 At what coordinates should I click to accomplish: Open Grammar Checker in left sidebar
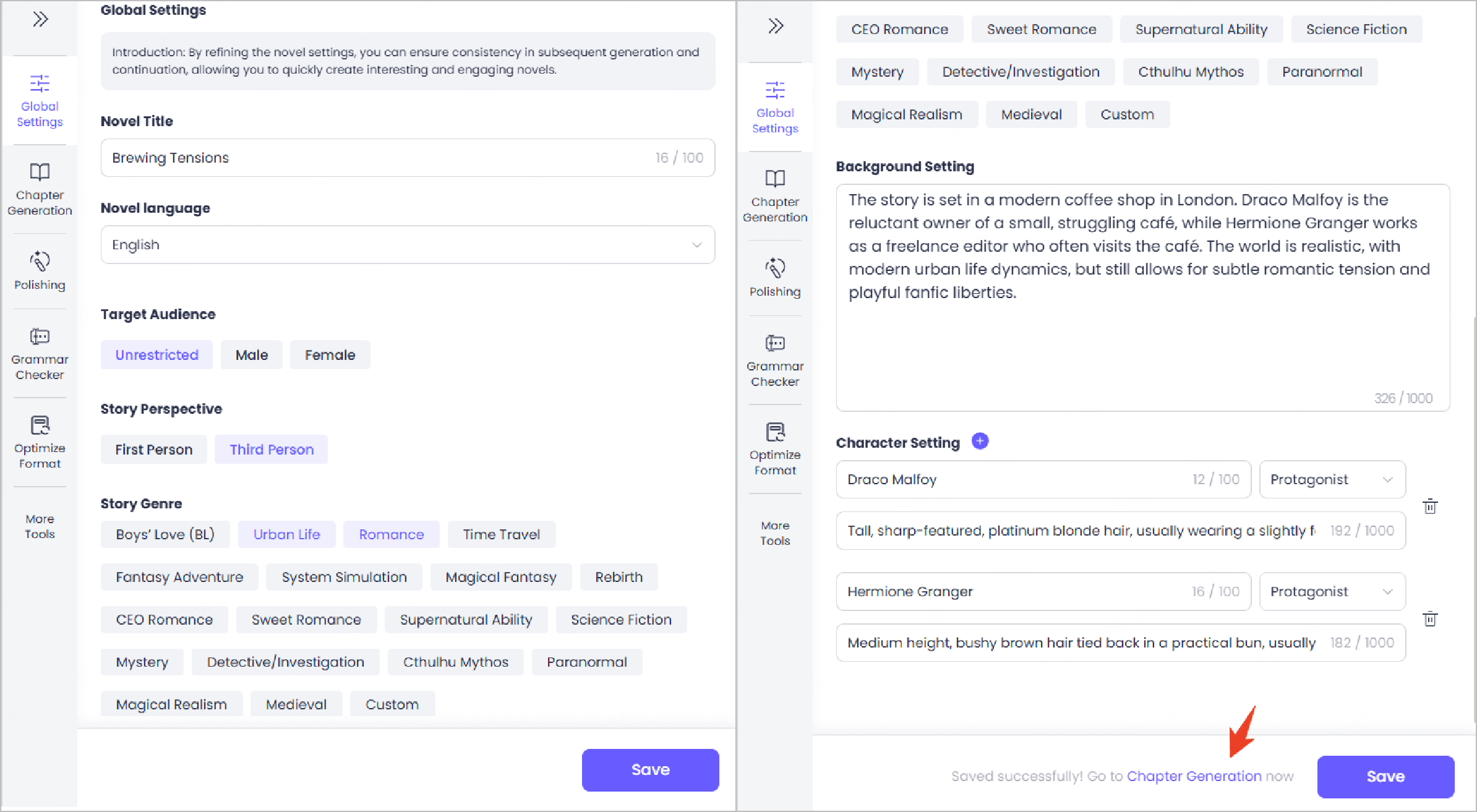coord(40,353)
